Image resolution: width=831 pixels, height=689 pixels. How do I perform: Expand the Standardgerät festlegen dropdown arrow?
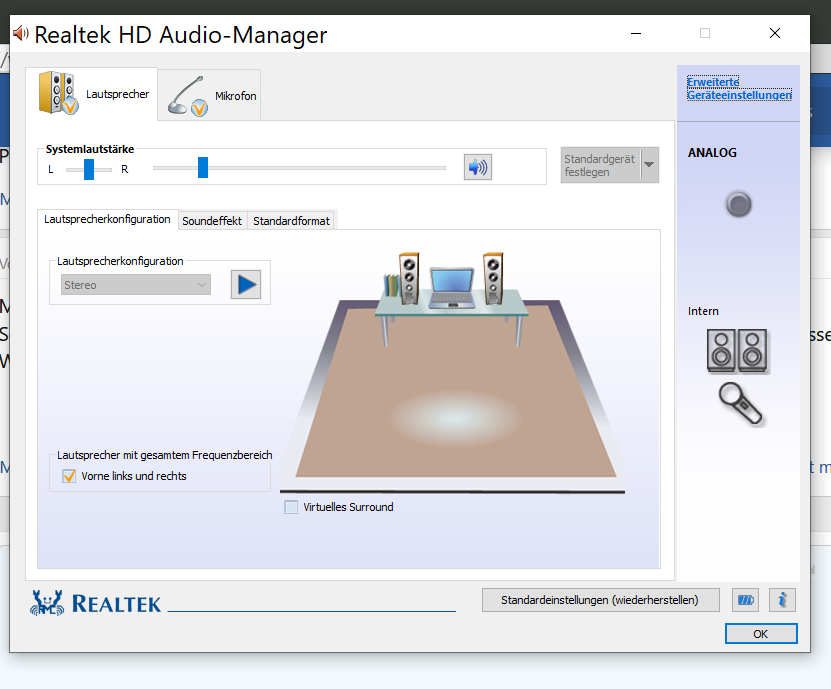click(649, 165)
